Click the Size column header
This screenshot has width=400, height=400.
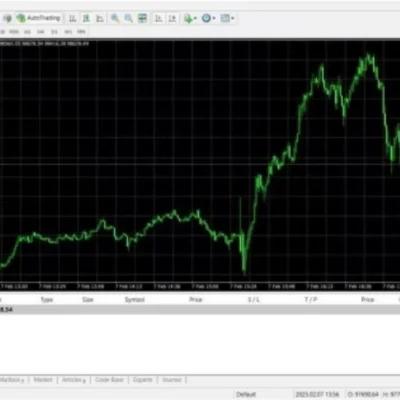(x=88, y=300)
